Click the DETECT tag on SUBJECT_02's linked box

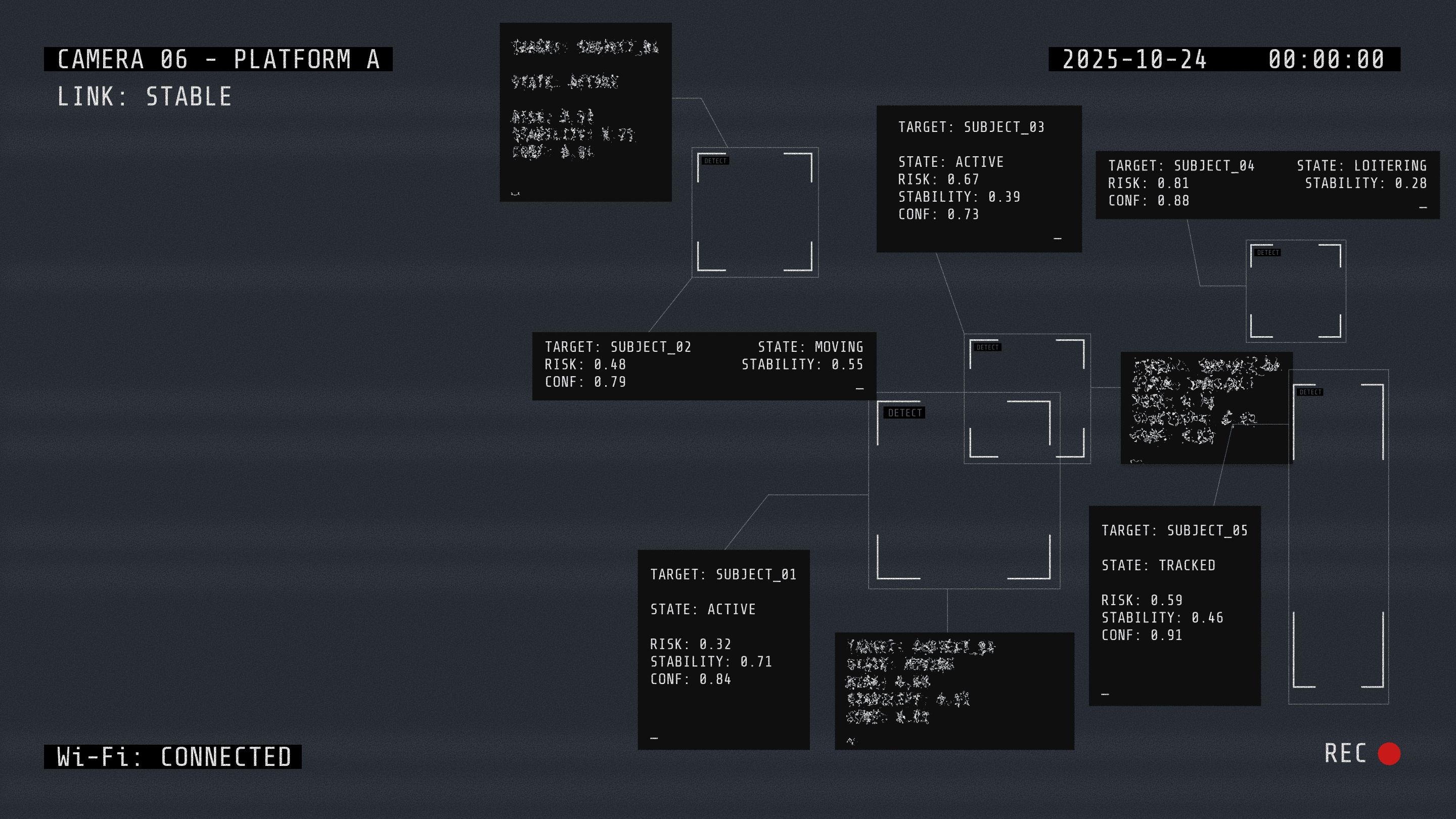click(x=715, y=161)
